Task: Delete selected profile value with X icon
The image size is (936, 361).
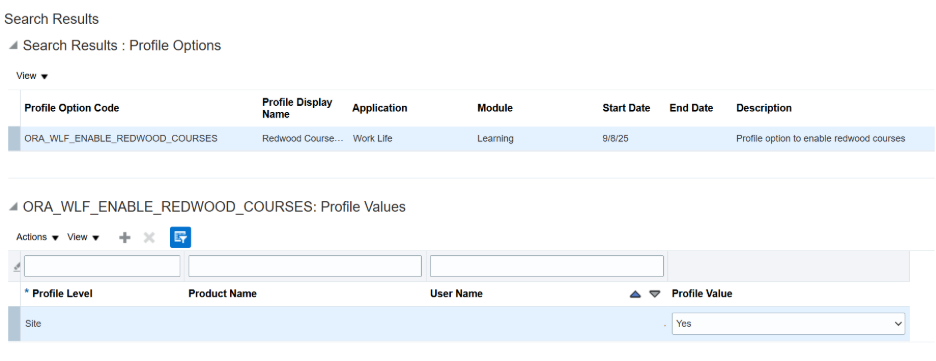Action: pyautogui.click(x=149, y=237)
